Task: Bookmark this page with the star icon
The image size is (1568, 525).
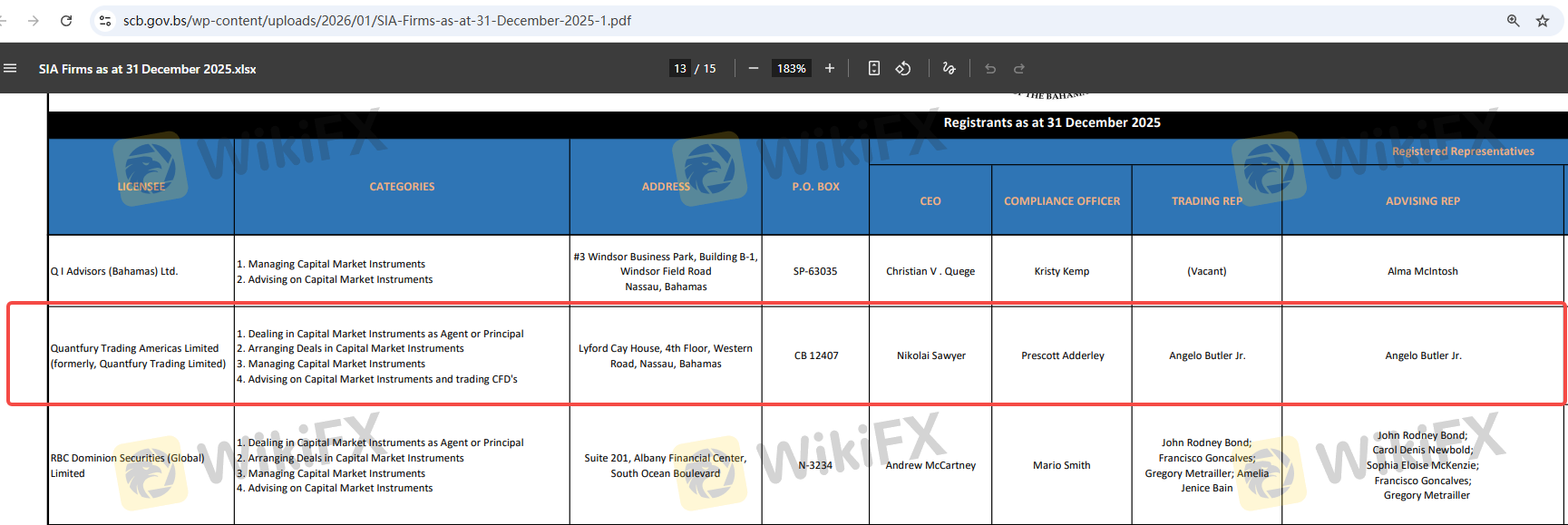Action: tap(1543, 20)
